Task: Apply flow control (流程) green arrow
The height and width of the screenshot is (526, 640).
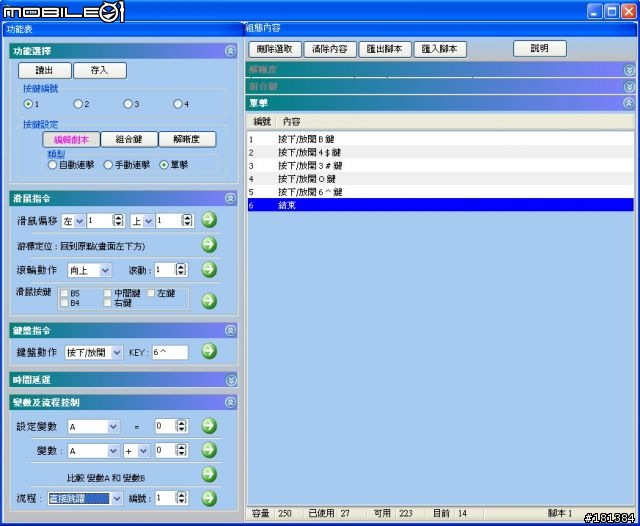Action: [x=209, y=498]
